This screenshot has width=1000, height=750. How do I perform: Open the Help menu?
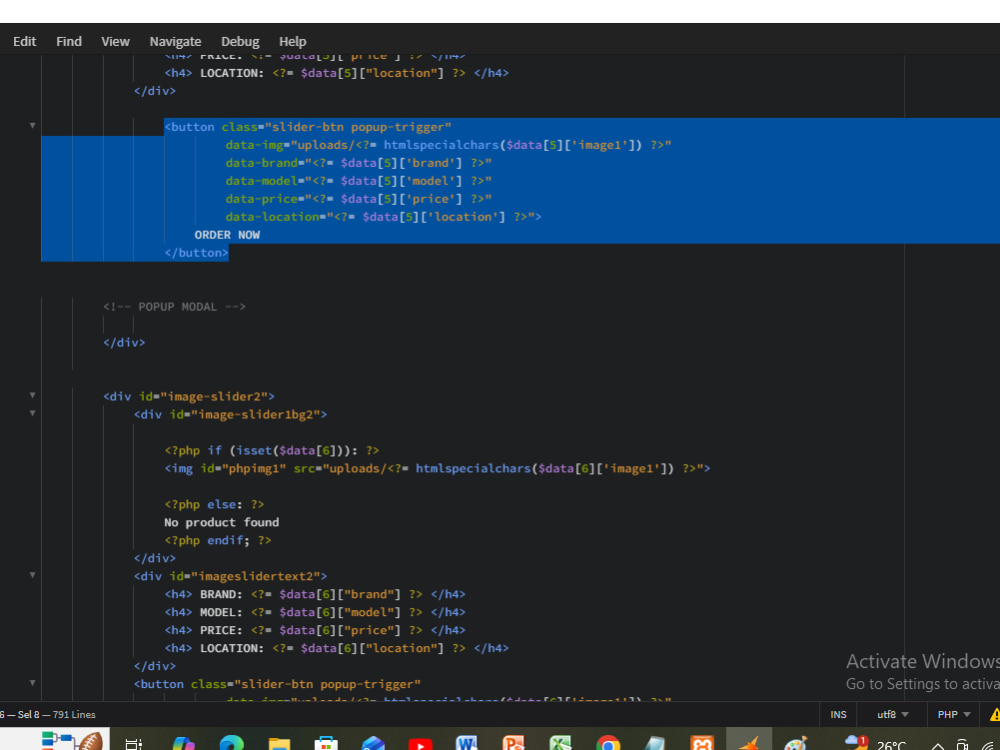[x=293, y=41]
